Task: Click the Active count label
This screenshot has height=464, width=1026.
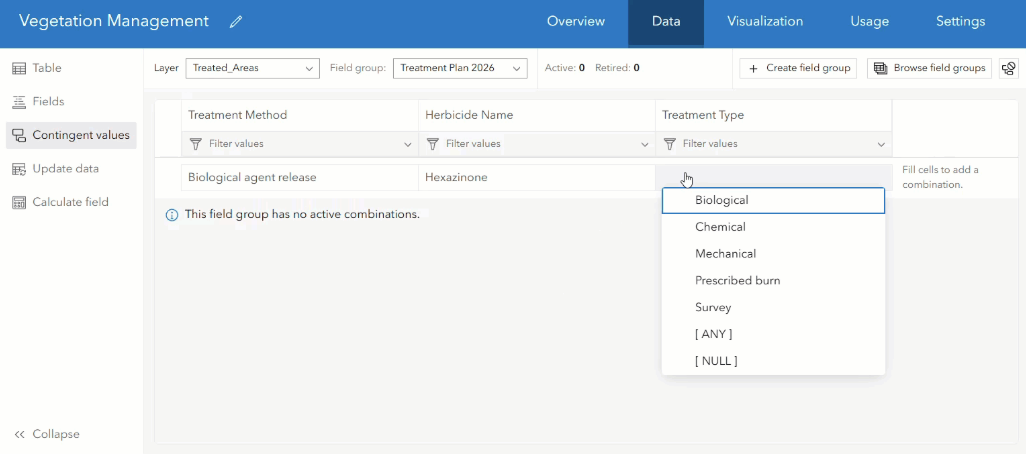Action: [x=565, y=68]
